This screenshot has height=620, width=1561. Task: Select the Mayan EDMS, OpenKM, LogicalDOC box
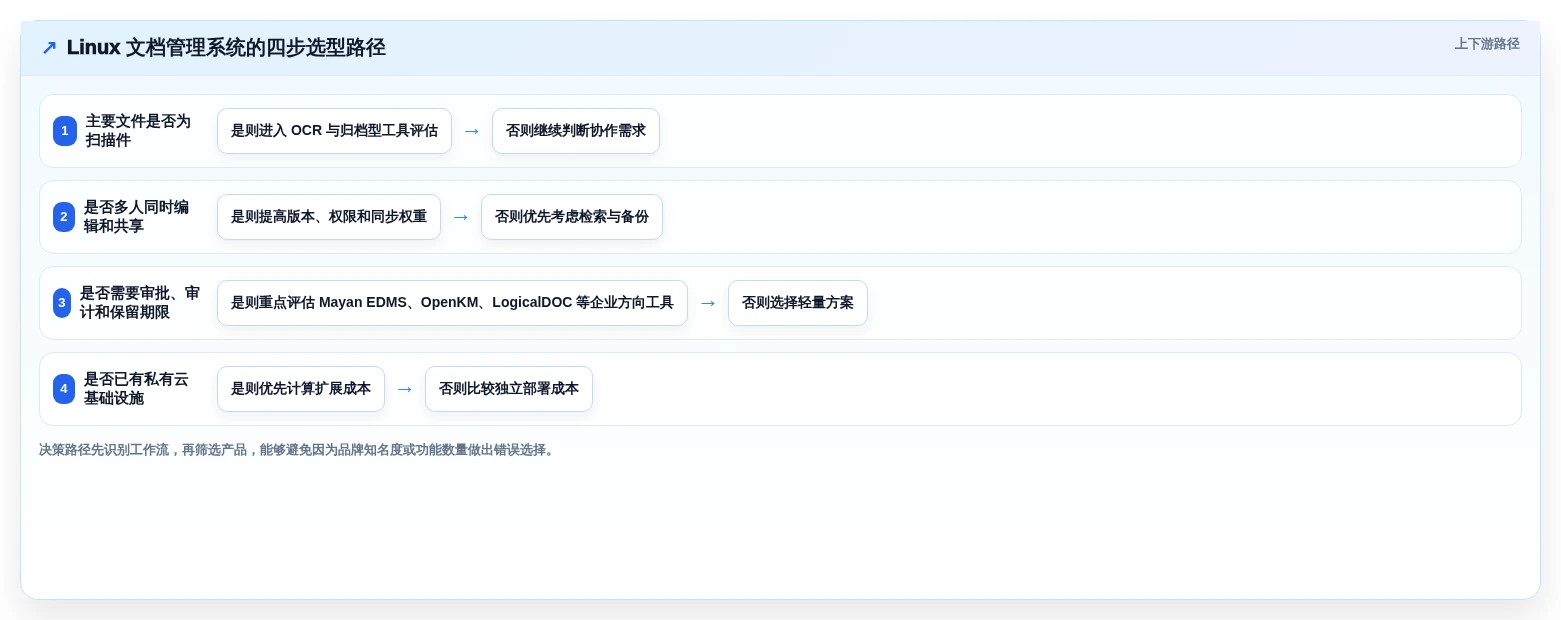(452, 303)
